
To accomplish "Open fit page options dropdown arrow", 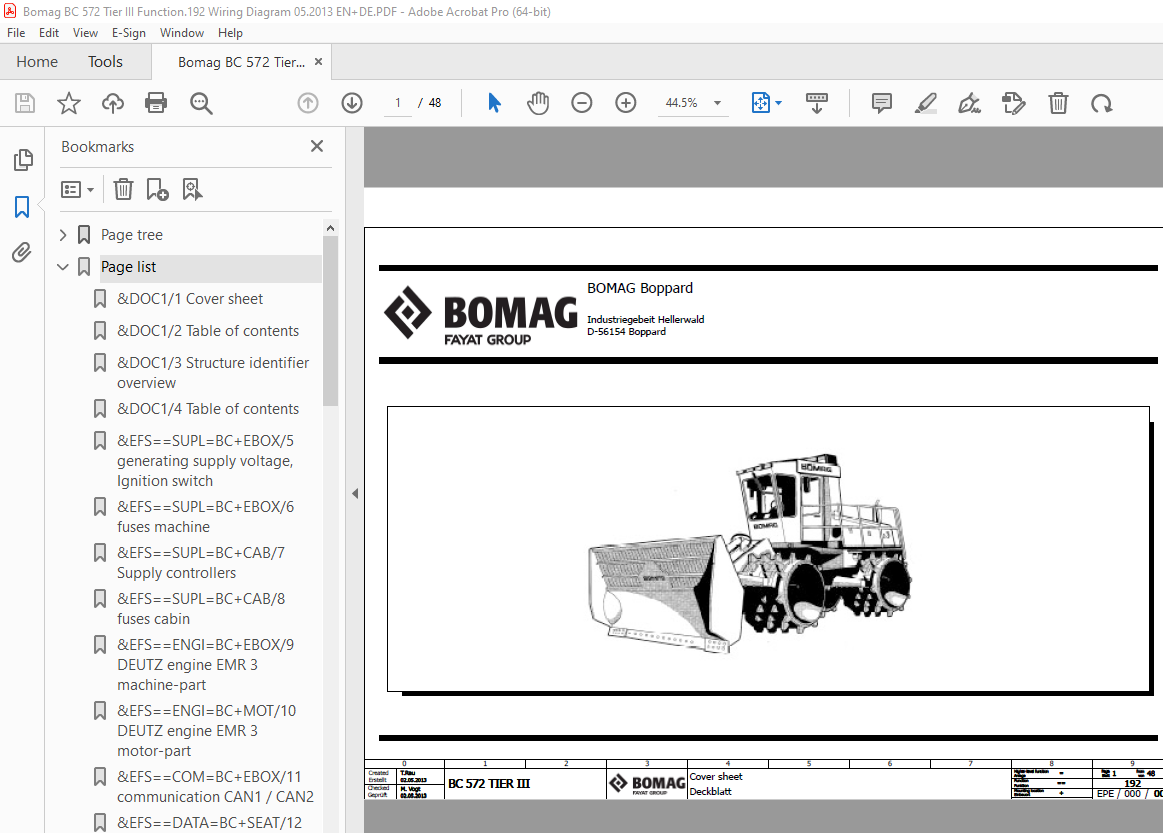I will click(778, 103).
